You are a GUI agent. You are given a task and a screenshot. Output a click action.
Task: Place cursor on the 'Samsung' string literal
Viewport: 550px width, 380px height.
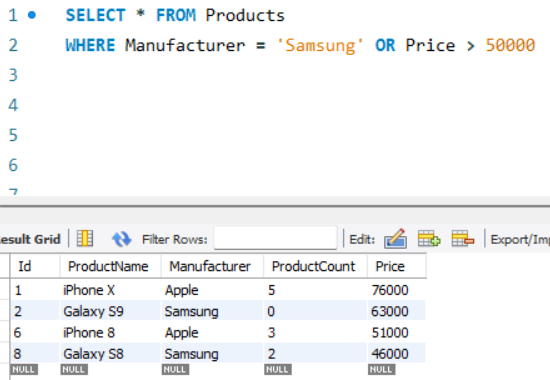(320, 46)
